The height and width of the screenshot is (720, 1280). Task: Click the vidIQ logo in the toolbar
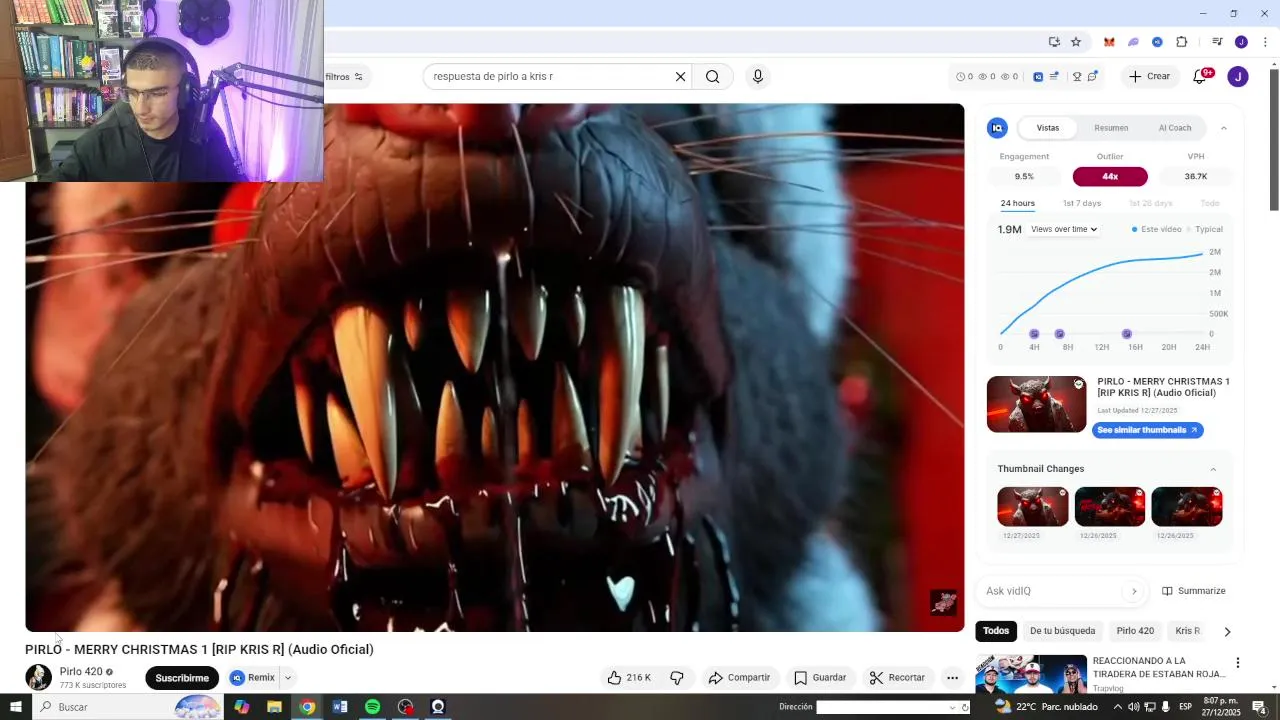click(1038, 76)
